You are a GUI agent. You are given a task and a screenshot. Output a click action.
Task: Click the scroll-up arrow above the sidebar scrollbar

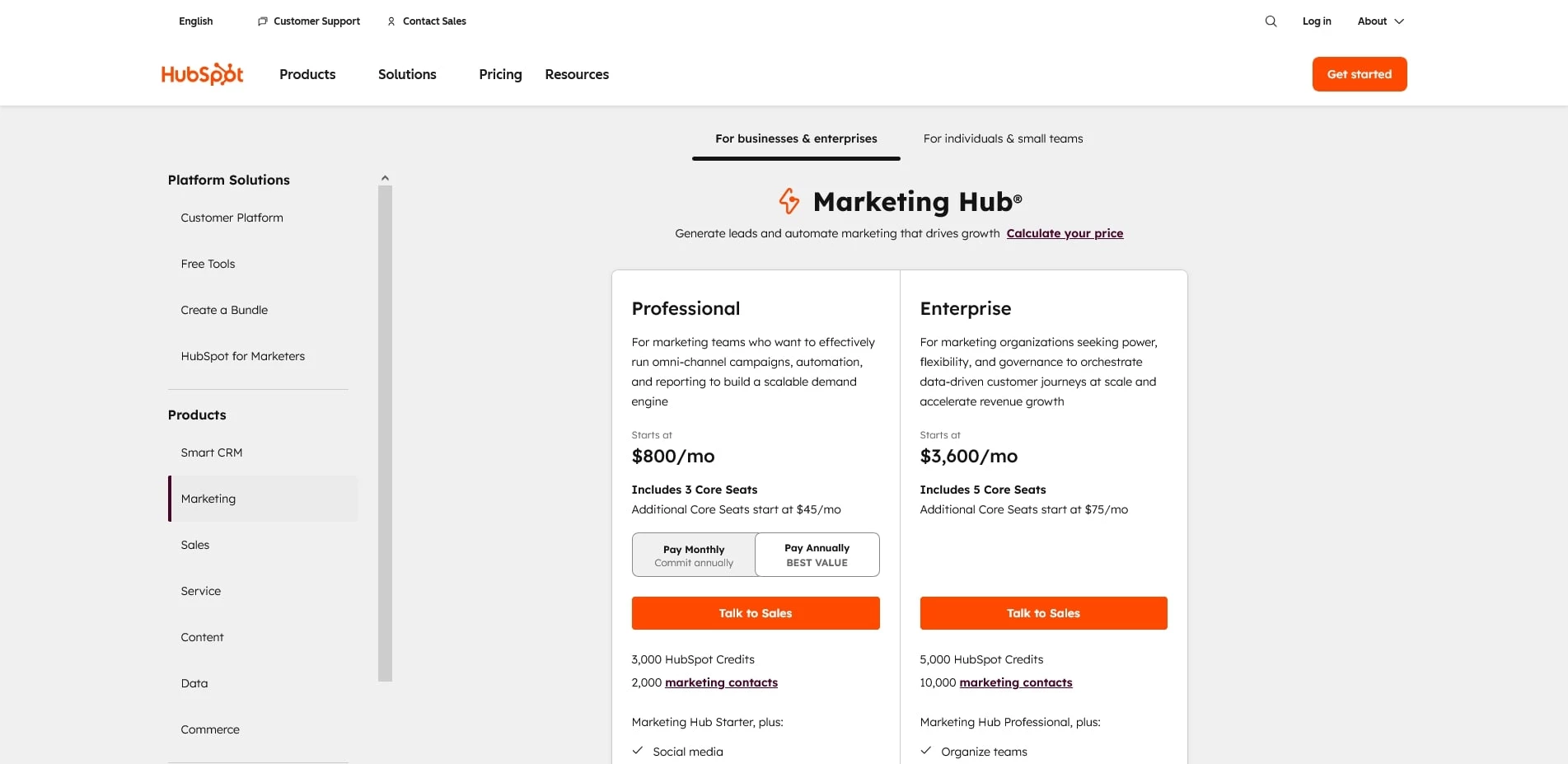tap(385, 176)
